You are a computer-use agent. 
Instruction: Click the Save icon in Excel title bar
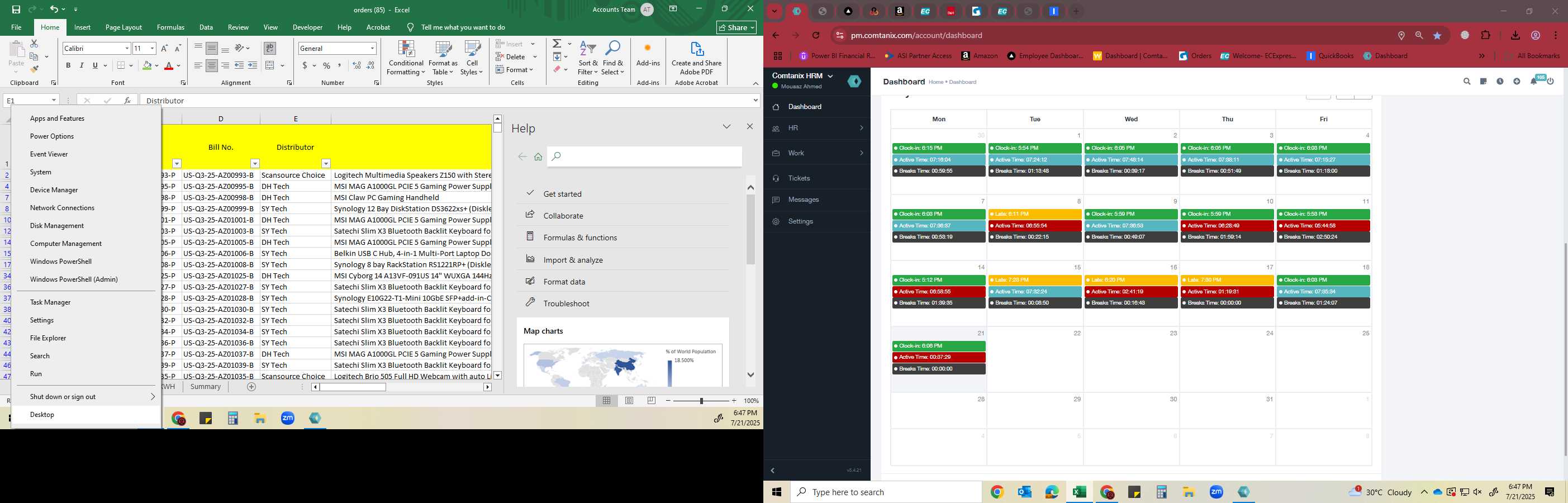pos(16,9)
